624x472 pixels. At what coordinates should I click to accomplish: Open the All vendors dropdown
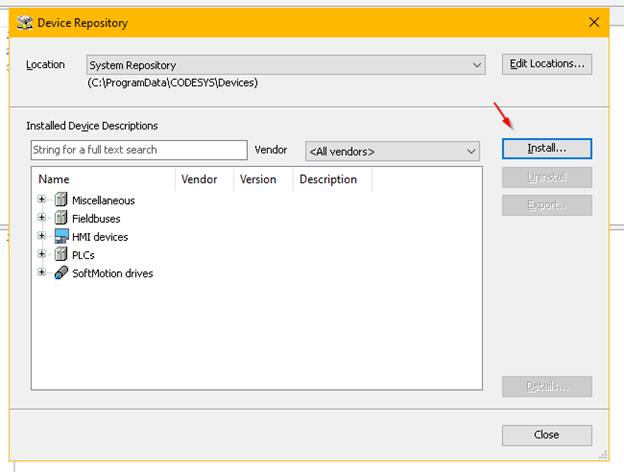392,151
